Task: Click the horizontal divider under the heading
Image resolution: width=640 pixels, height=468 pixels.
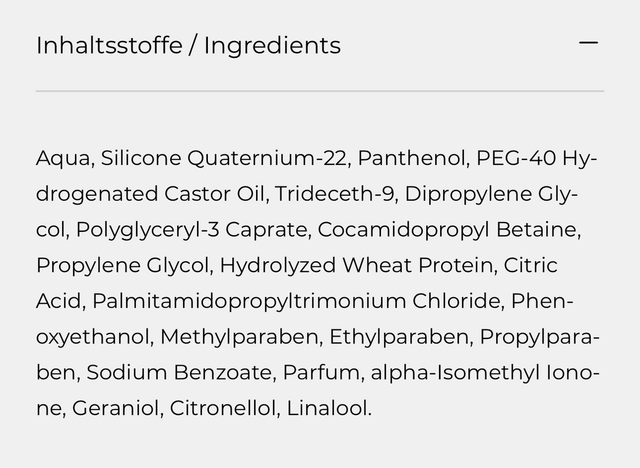Action: coord(320,91)
